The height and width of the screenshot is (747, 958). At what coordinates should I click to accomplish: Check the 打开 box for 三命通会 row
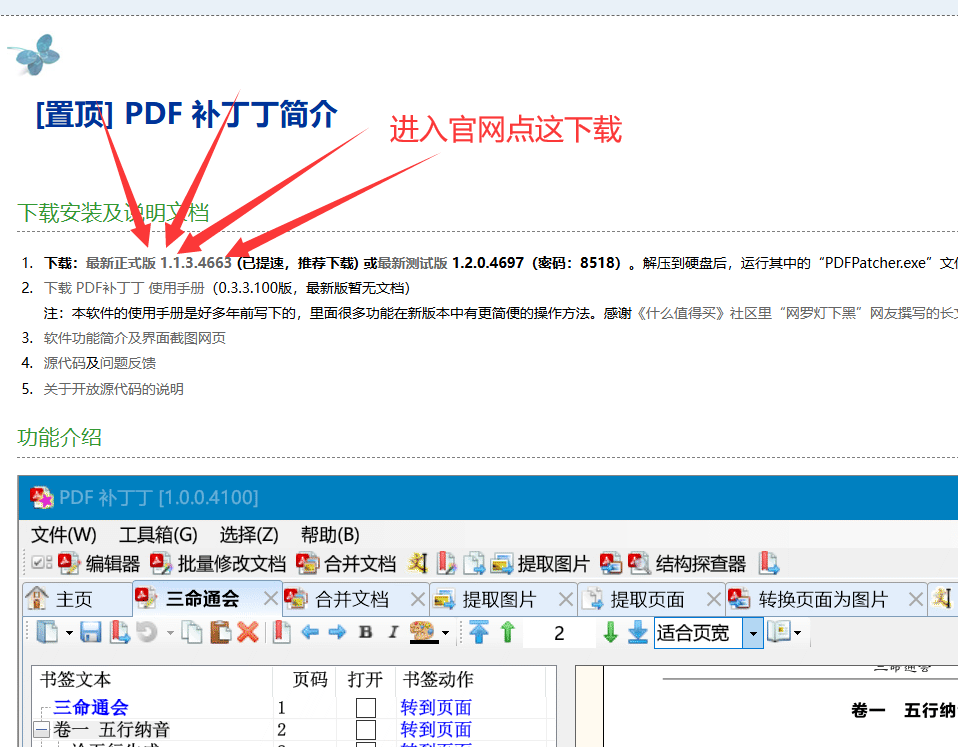coord(366,708)
